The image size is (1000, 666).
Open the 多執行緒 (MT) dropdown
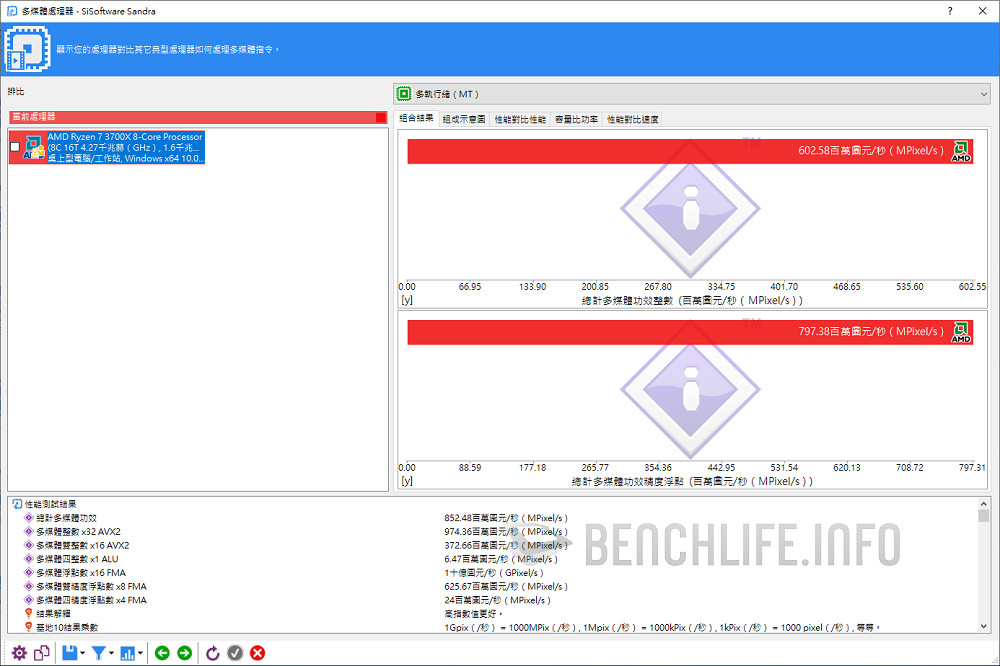click(x=691, y=94)
